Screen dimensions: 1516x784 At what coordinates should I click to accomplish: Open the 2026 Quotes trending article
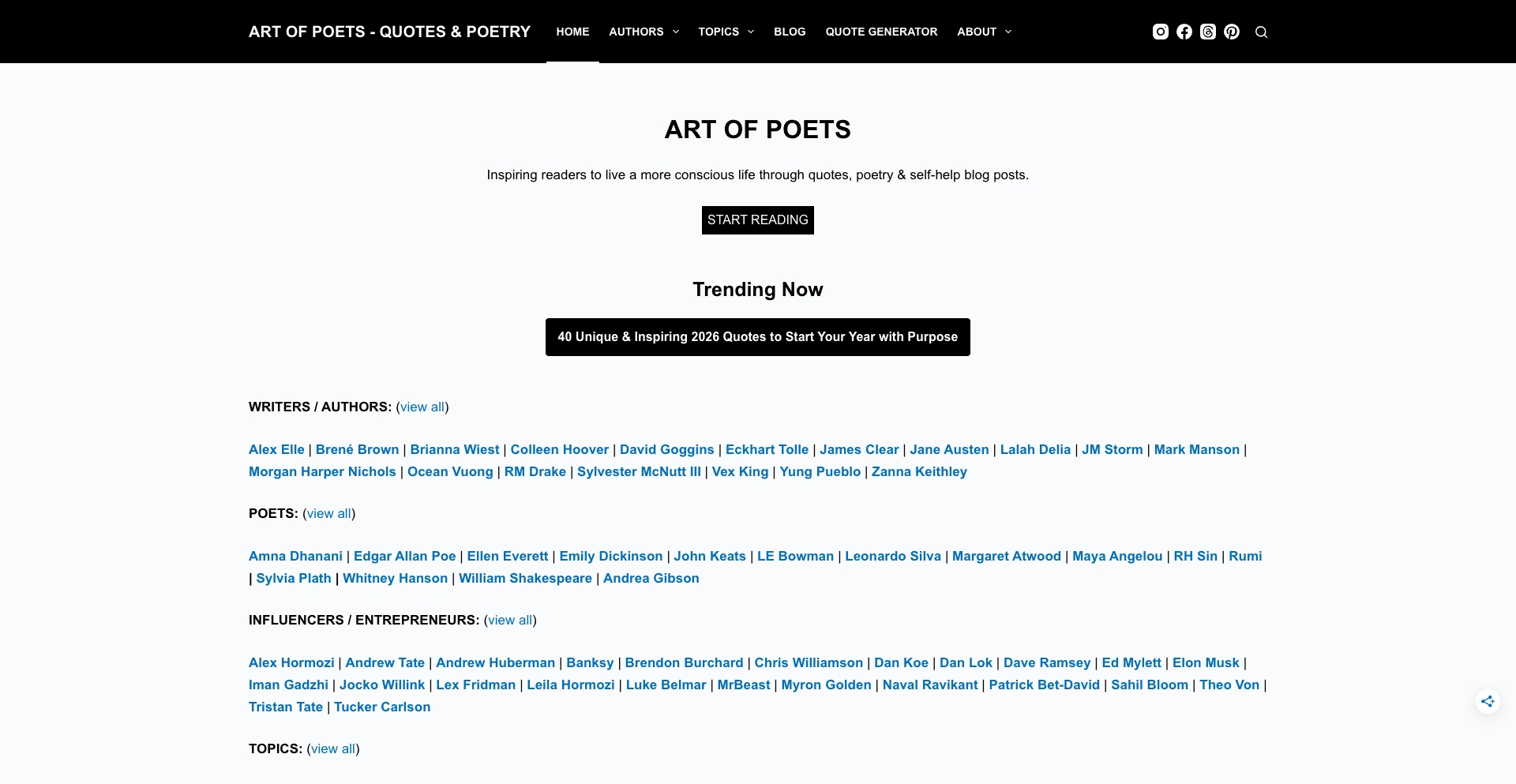point(757,336)
